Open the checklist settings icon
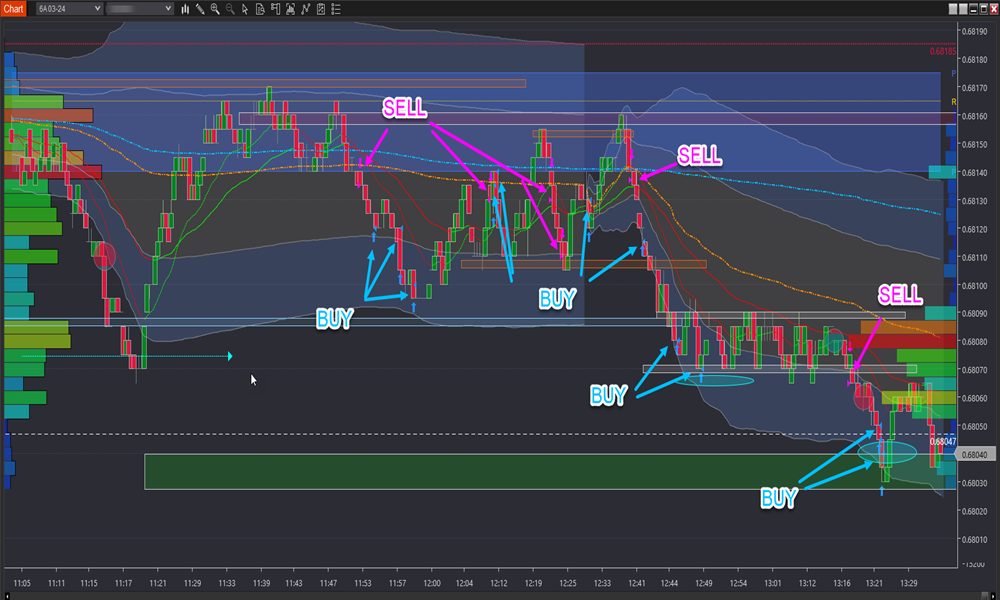Screen dimensions: 1000x600 click(319, 8)
